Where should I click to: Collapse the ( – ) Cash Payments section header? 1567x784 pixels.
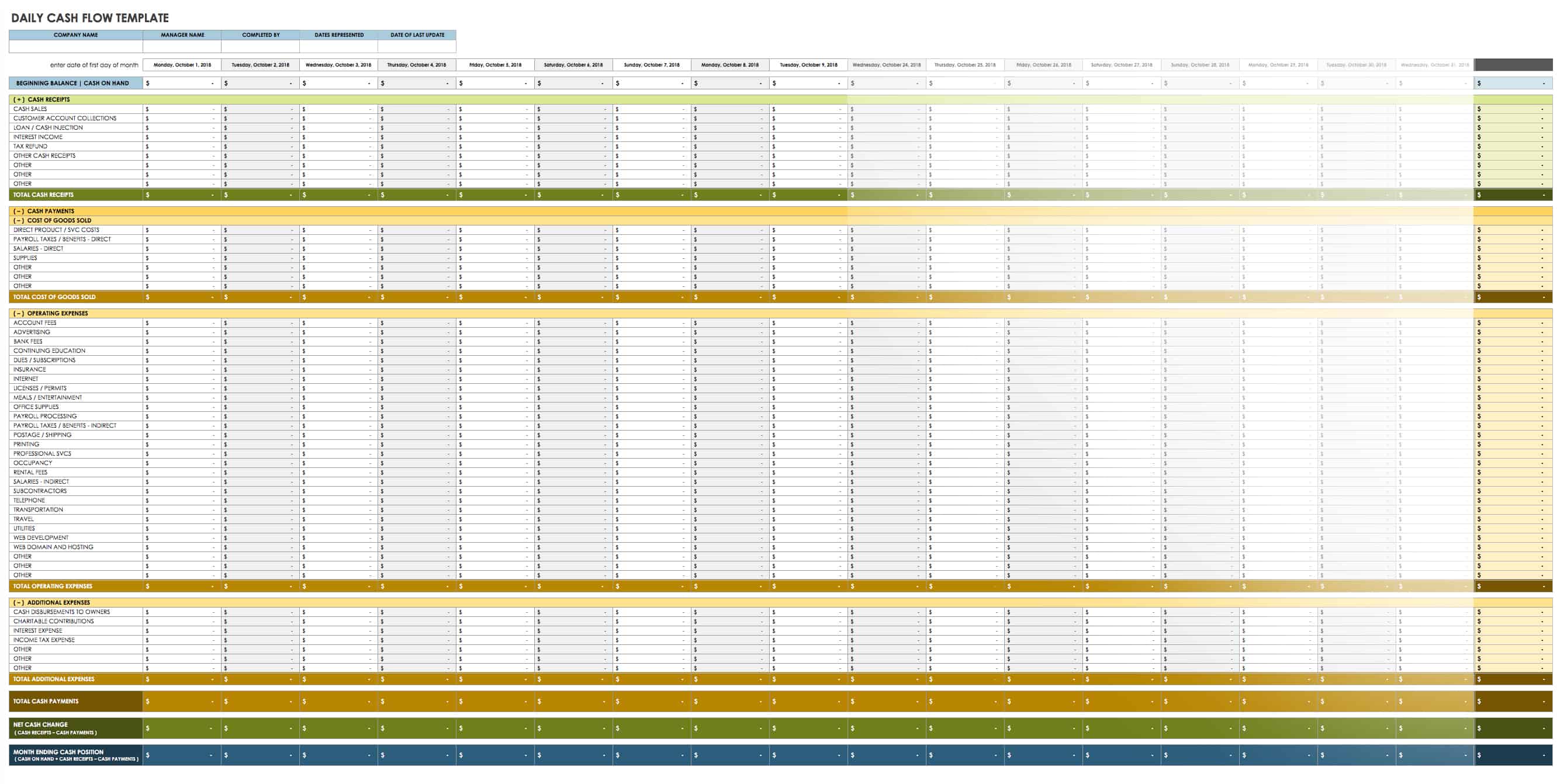point(44,211)
